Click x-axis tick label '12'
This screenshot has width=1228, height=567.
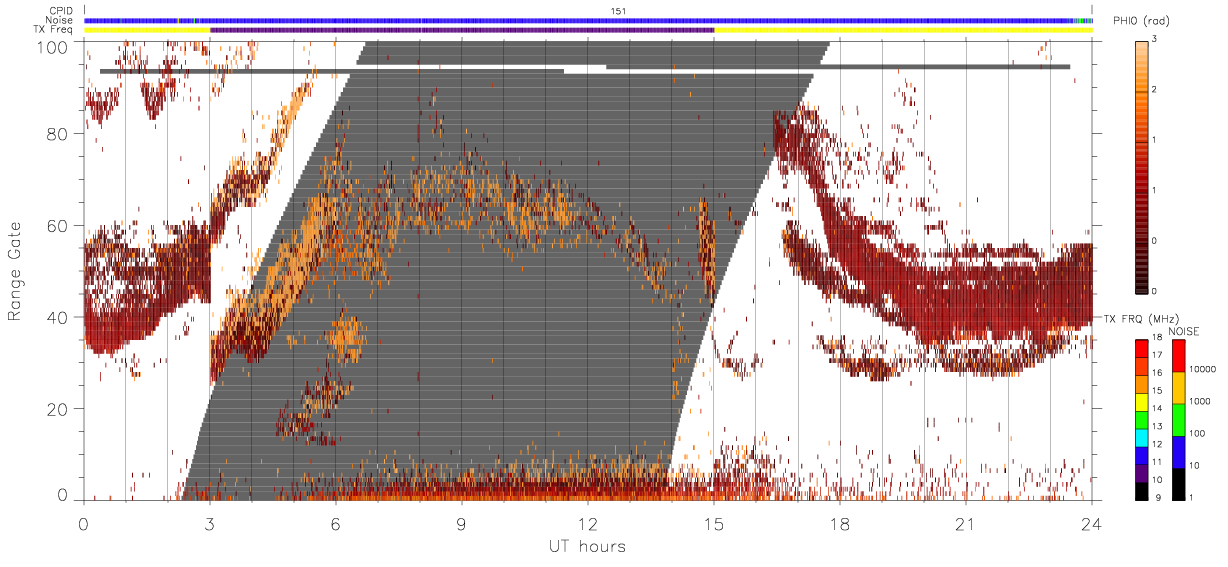[588, 524]
